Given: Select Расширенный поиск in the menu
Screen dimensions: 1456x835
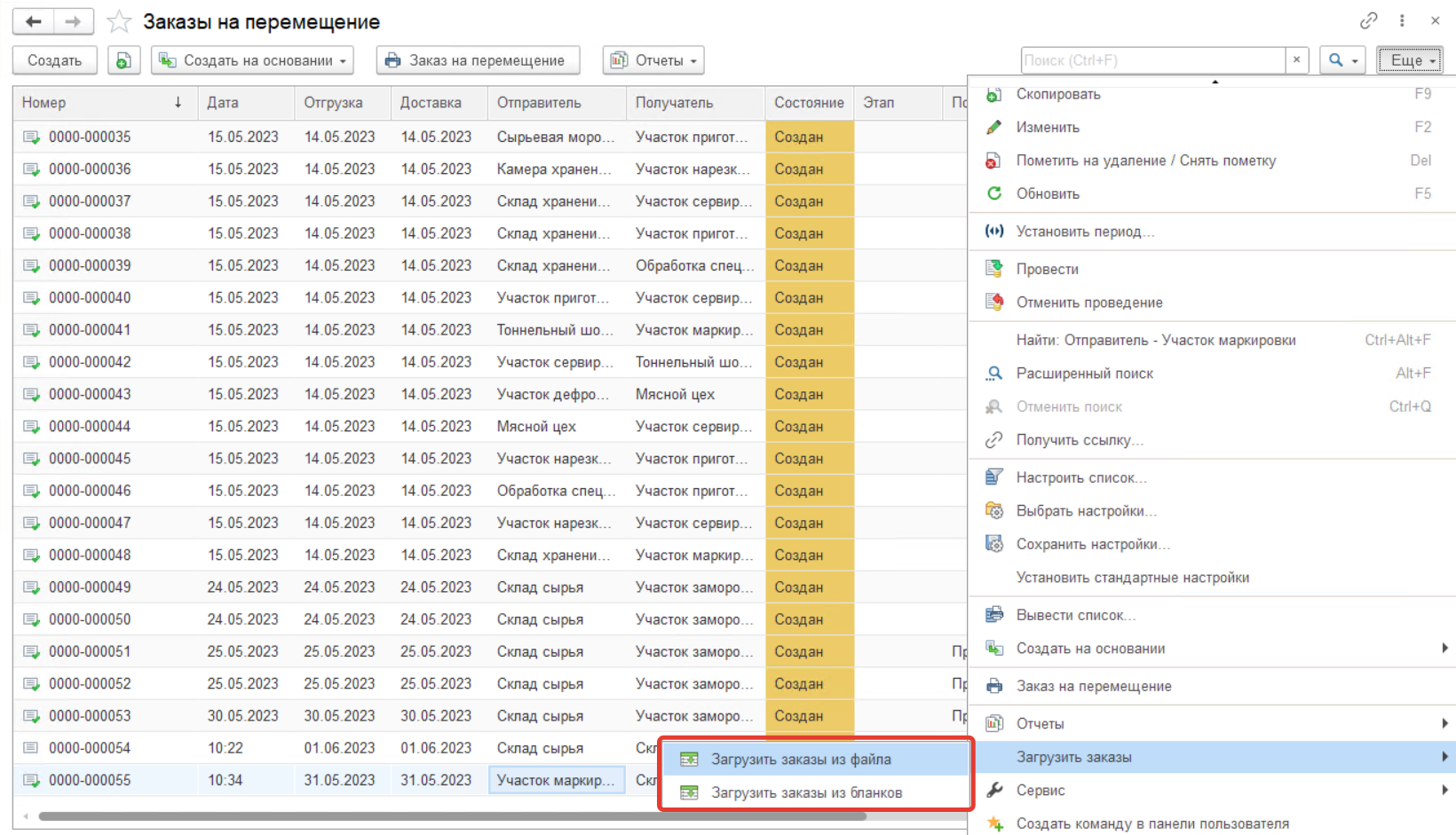Looking at the screenshot, I should coord(1084,374).
